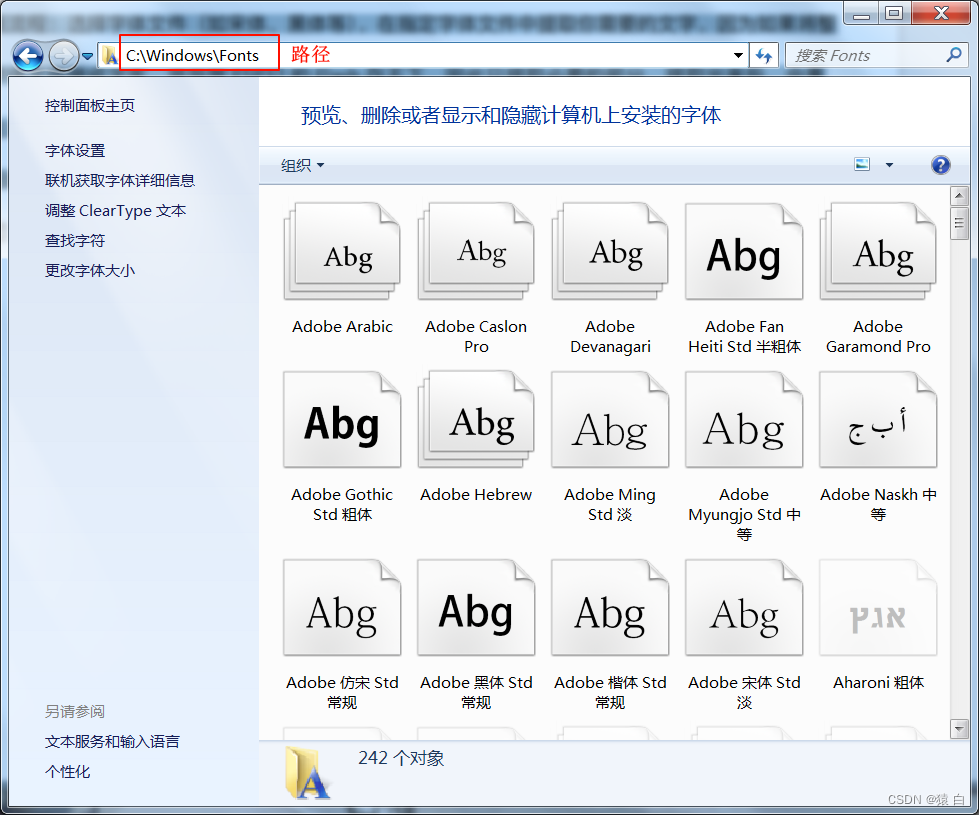The width and height of the screenshot is (979, 815).
Task: Expand the address bar history dropdown
Action: [x=737, y=55]
